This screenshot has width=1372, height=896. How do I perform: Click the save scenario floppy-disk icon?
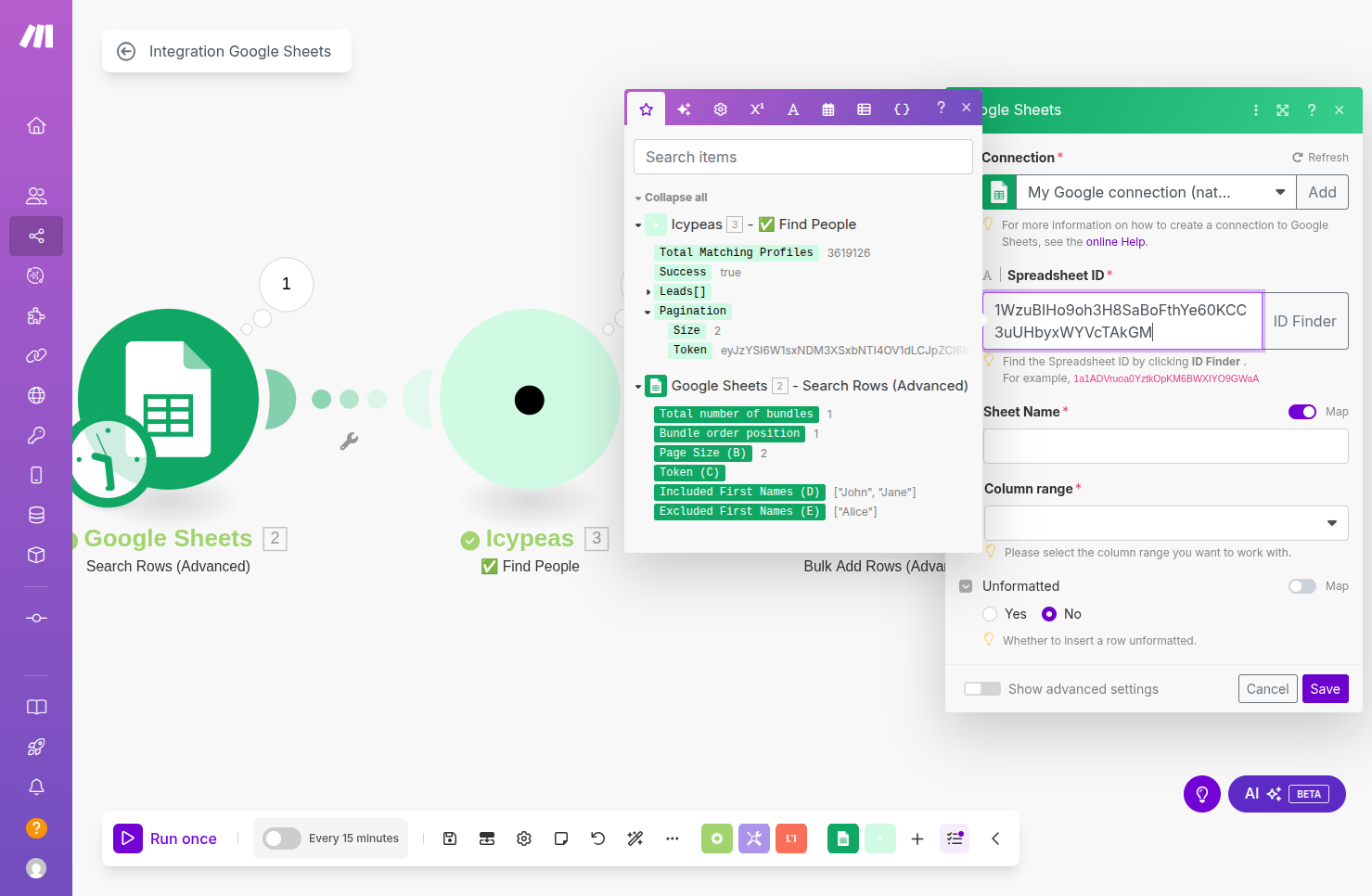click(x=450, y=838)
